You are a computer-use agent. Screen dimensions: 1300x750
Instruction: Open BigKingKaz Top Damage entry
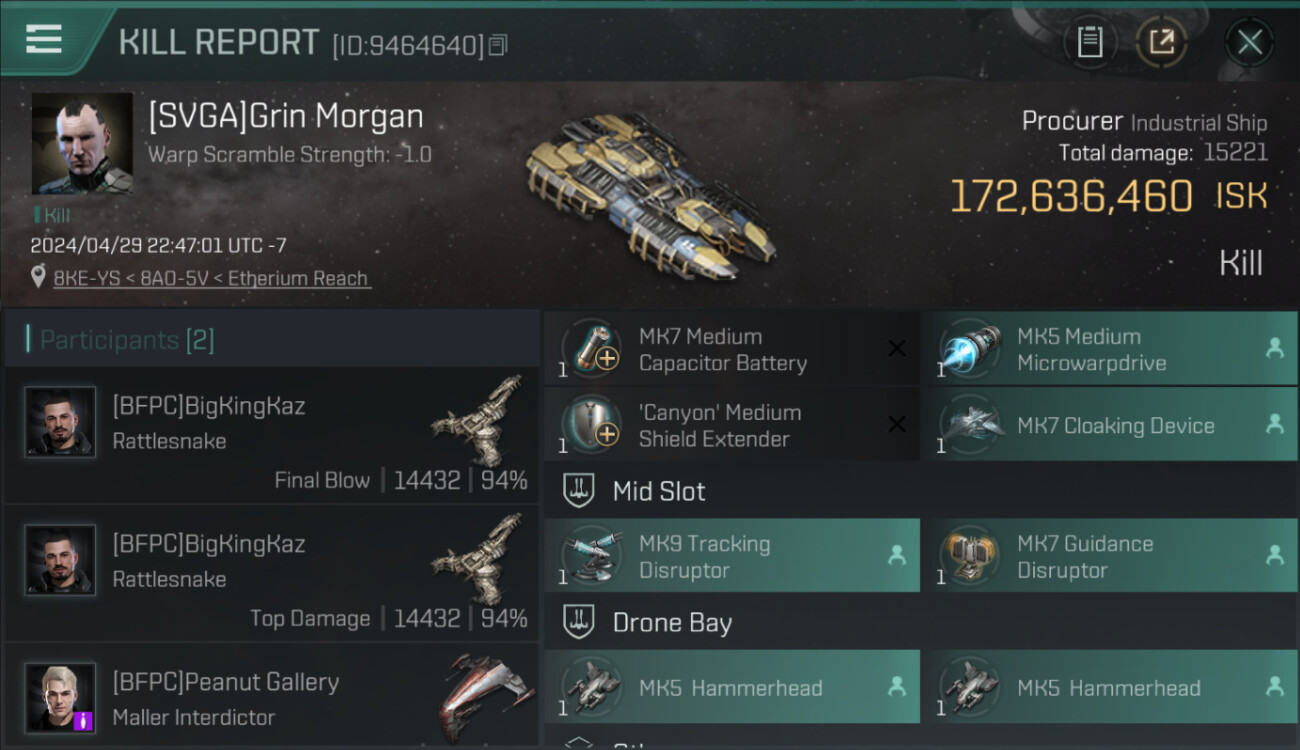272,574
